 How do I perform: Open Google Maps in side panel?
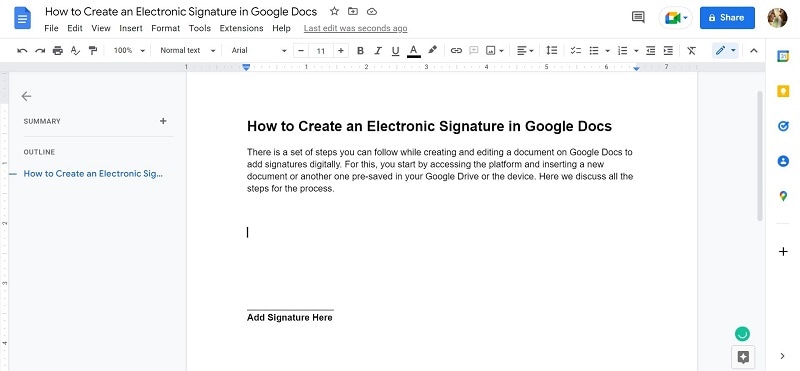tap(783, 196)
